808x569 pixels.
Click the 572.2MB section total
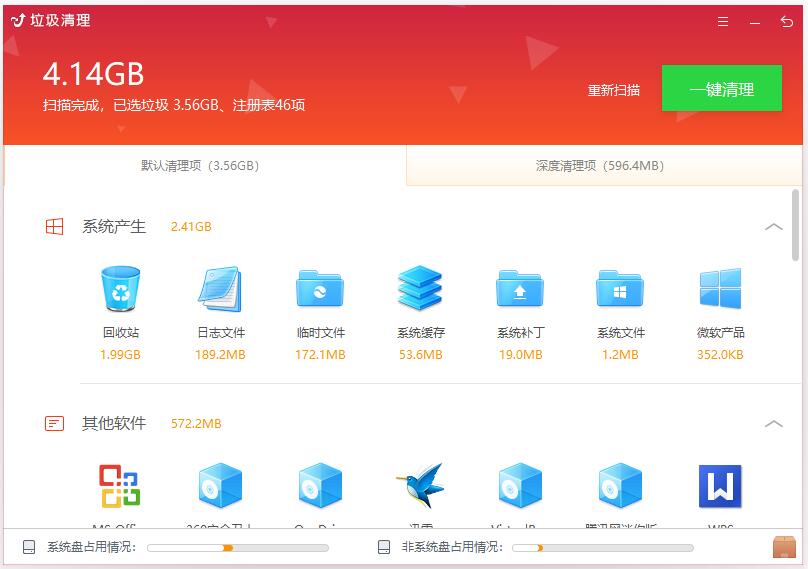coord(196,424)
